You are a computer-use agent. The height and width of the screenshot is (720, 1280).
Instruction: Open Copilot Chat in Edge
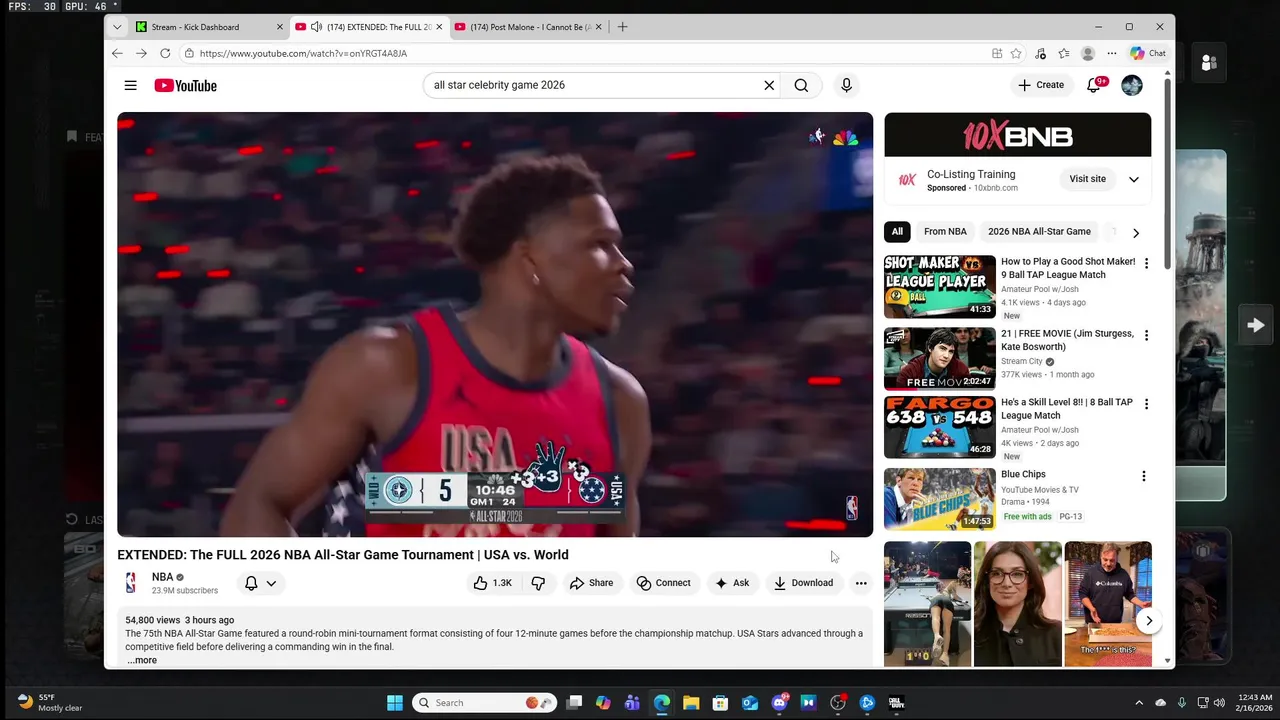1148,53
